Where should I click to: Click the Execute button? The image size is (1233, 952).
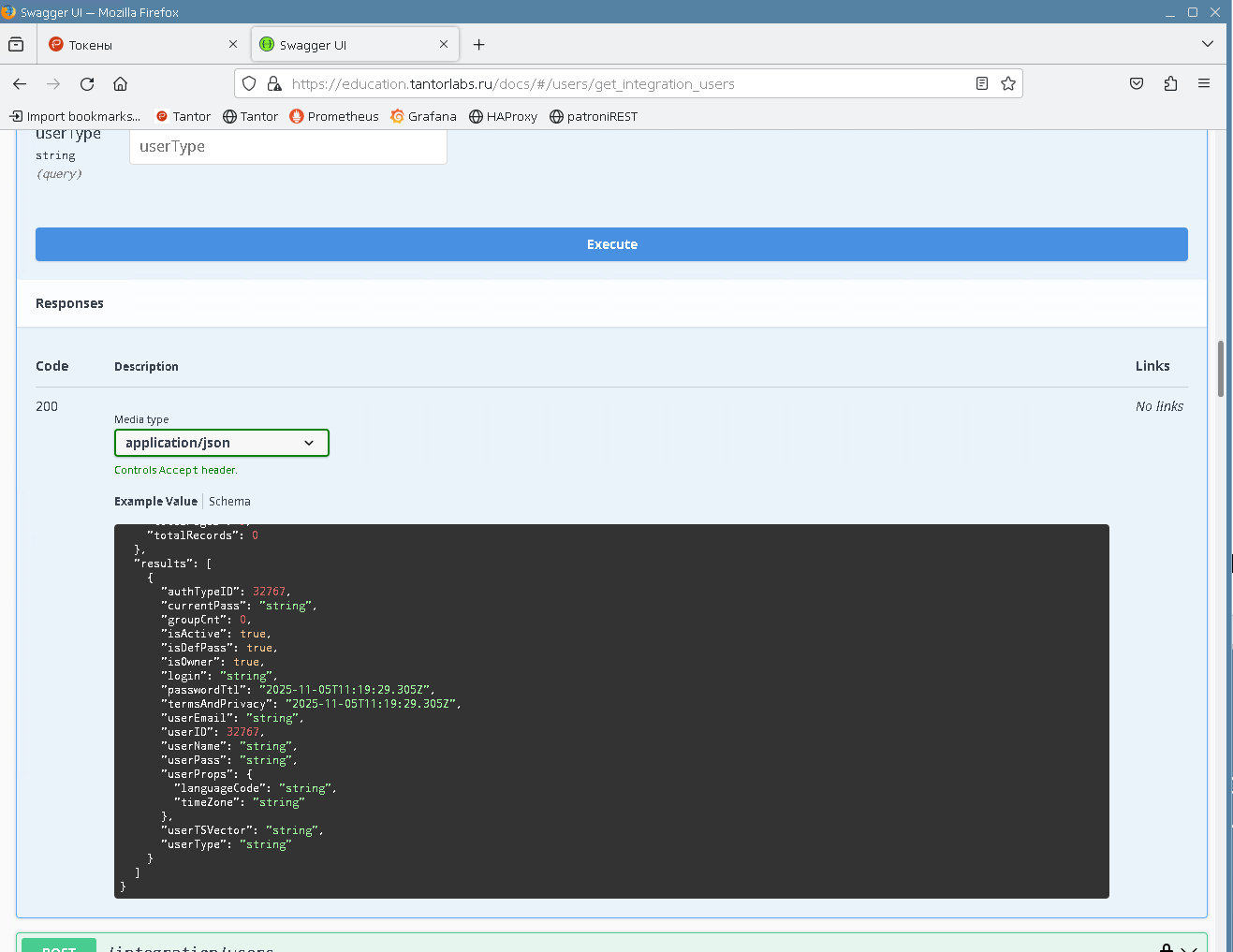tap(611, 244)
